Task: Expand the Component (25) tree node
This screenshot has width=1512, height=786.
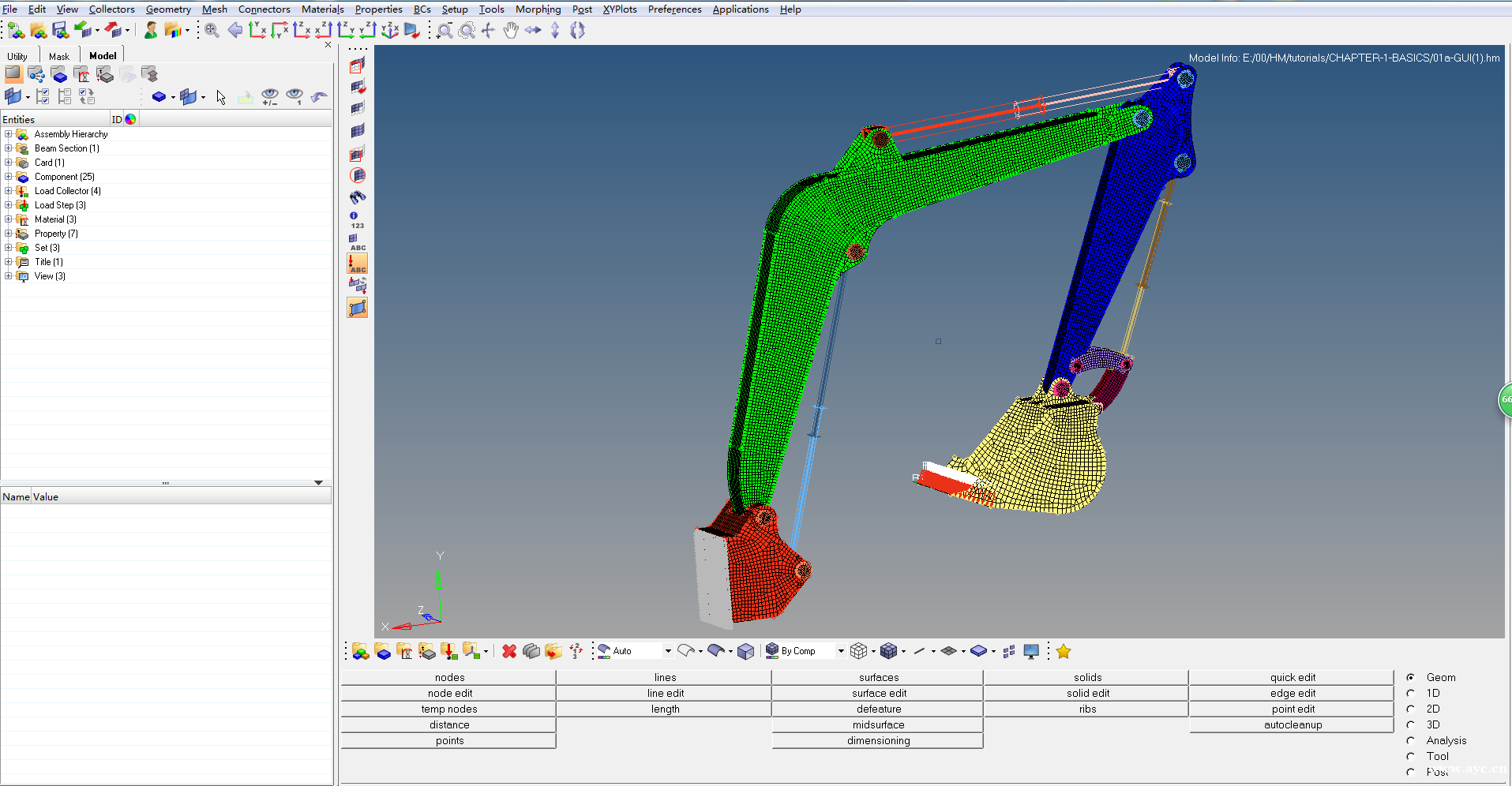Action: pyautogui.click(x=8, y=177)
